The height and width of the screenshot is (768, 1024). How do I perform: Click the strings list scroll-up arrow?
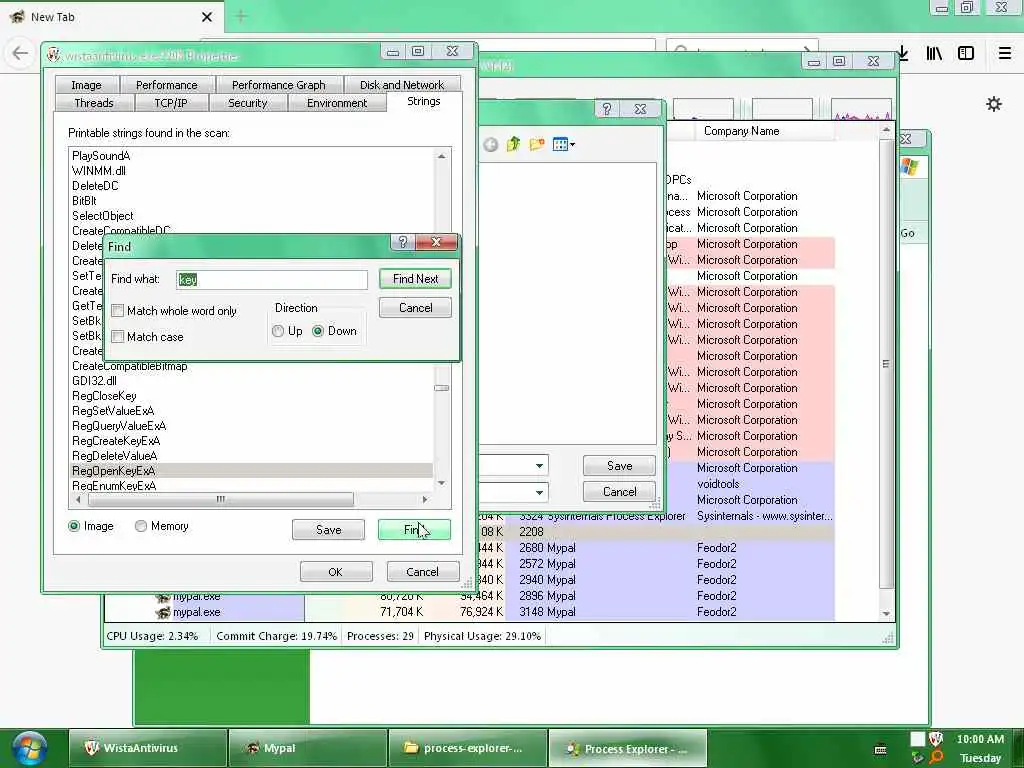click(x=442, y=156)
